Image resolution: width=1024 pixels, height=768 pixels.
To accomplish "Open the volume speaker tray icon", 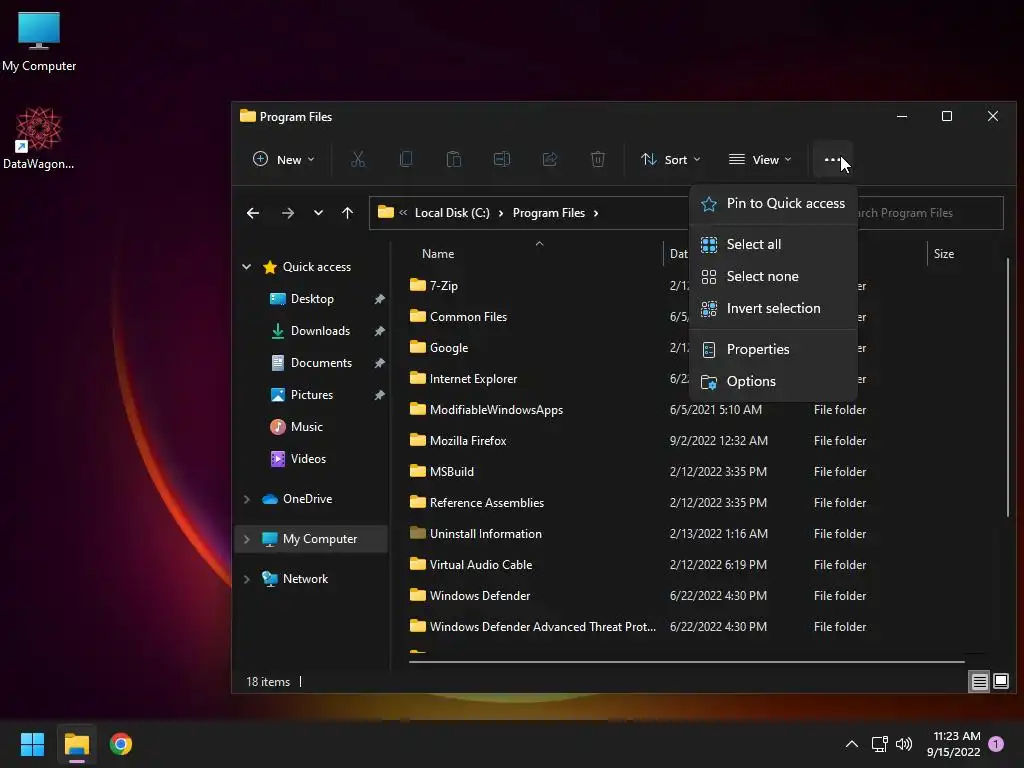I will [904, 744].
